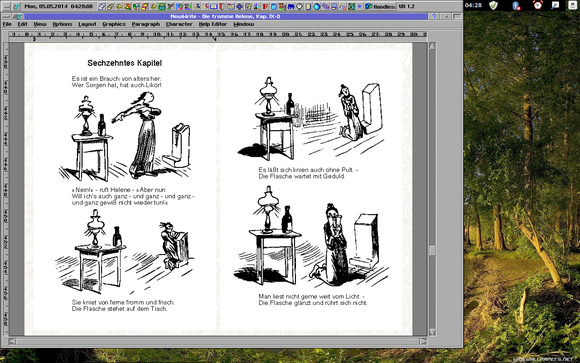The image size is (580, 363).
Task: Click the text 'Man liest nicht gerne weit vom Licht.'
Action: pos(311,296)
